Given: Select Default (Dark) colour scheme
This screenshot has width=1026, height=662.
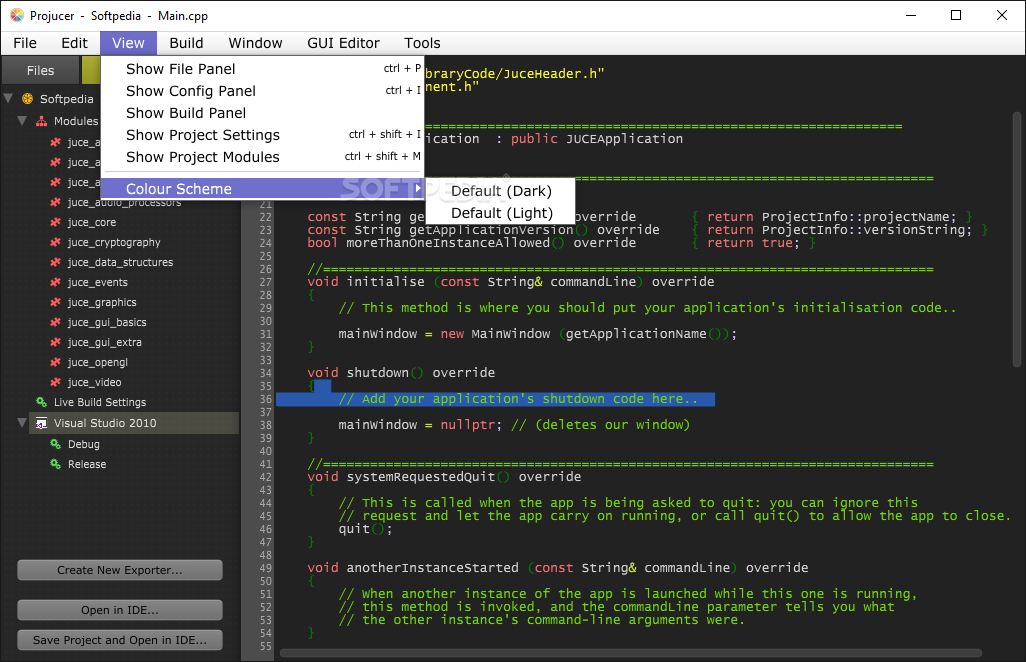Looking at the screenshot, I should tap(501, 191).
